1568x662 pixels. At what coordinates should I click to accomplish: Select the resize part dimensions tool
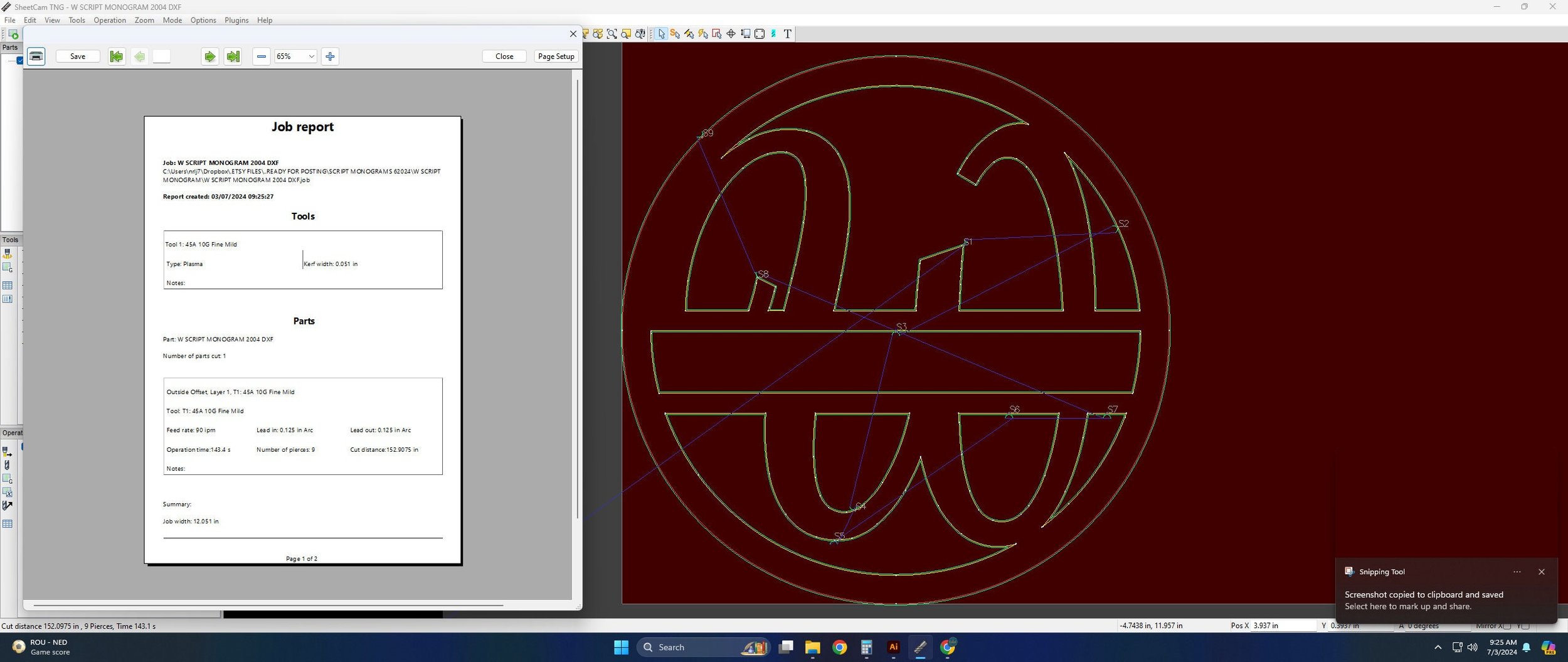click(745, 34)
